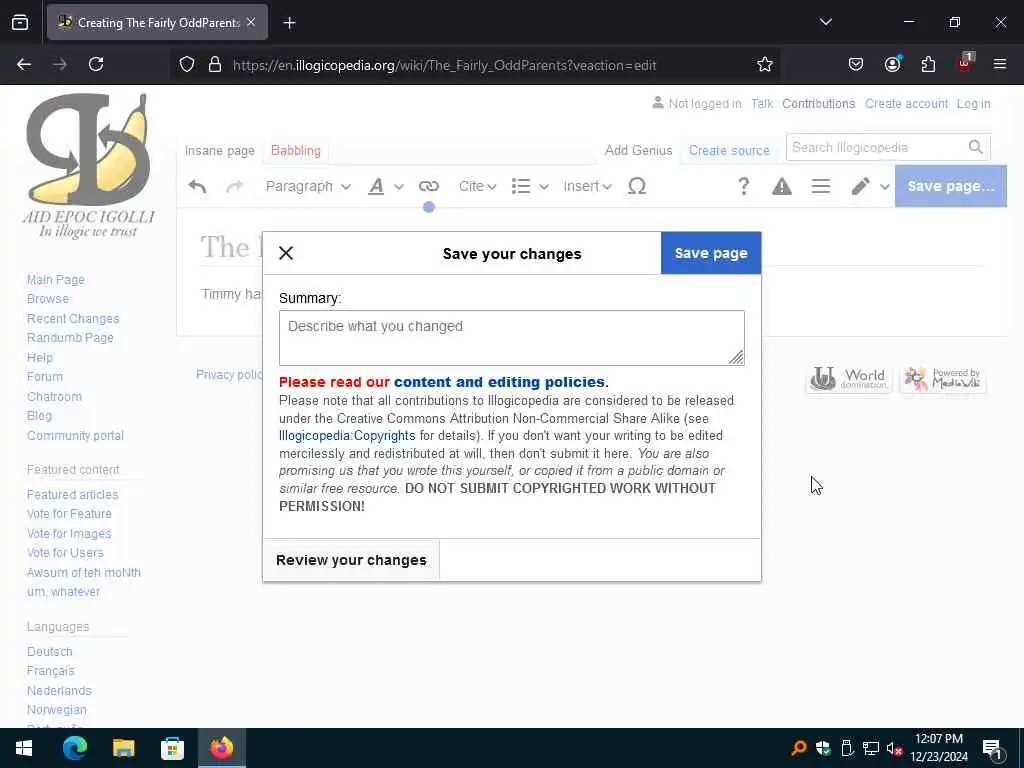This screenshot has height=768, width=1024.
Task: Close the Creating The Fairly OddParents tab
Action: point(251,22)
